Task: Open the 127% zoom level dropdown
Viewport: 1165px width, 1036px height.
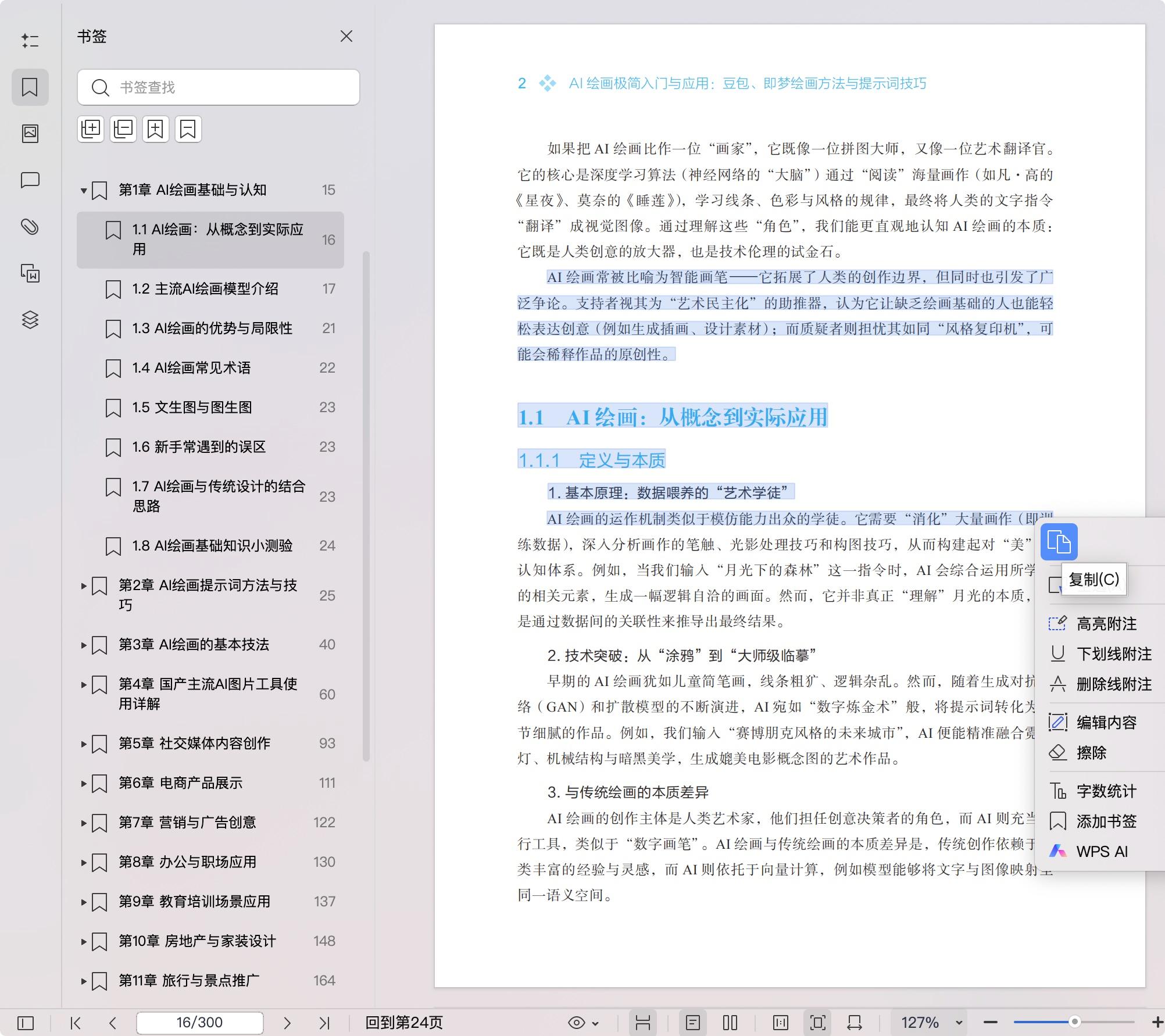Action: pyautogui.click(x=959, y=1023)
